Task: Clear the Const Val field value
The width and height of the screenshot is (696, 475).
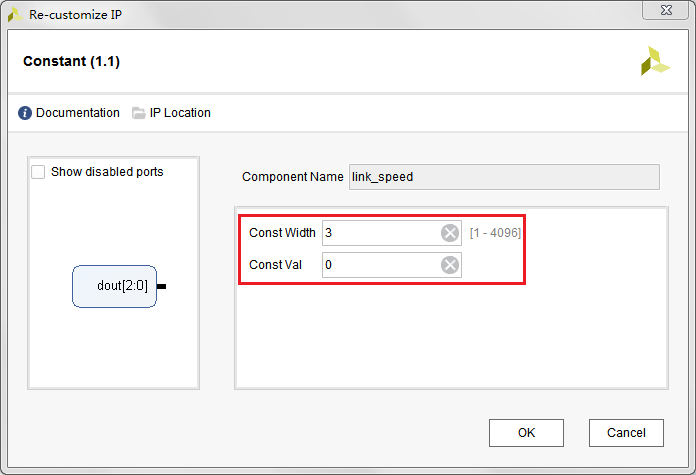Action: [450, 265]
